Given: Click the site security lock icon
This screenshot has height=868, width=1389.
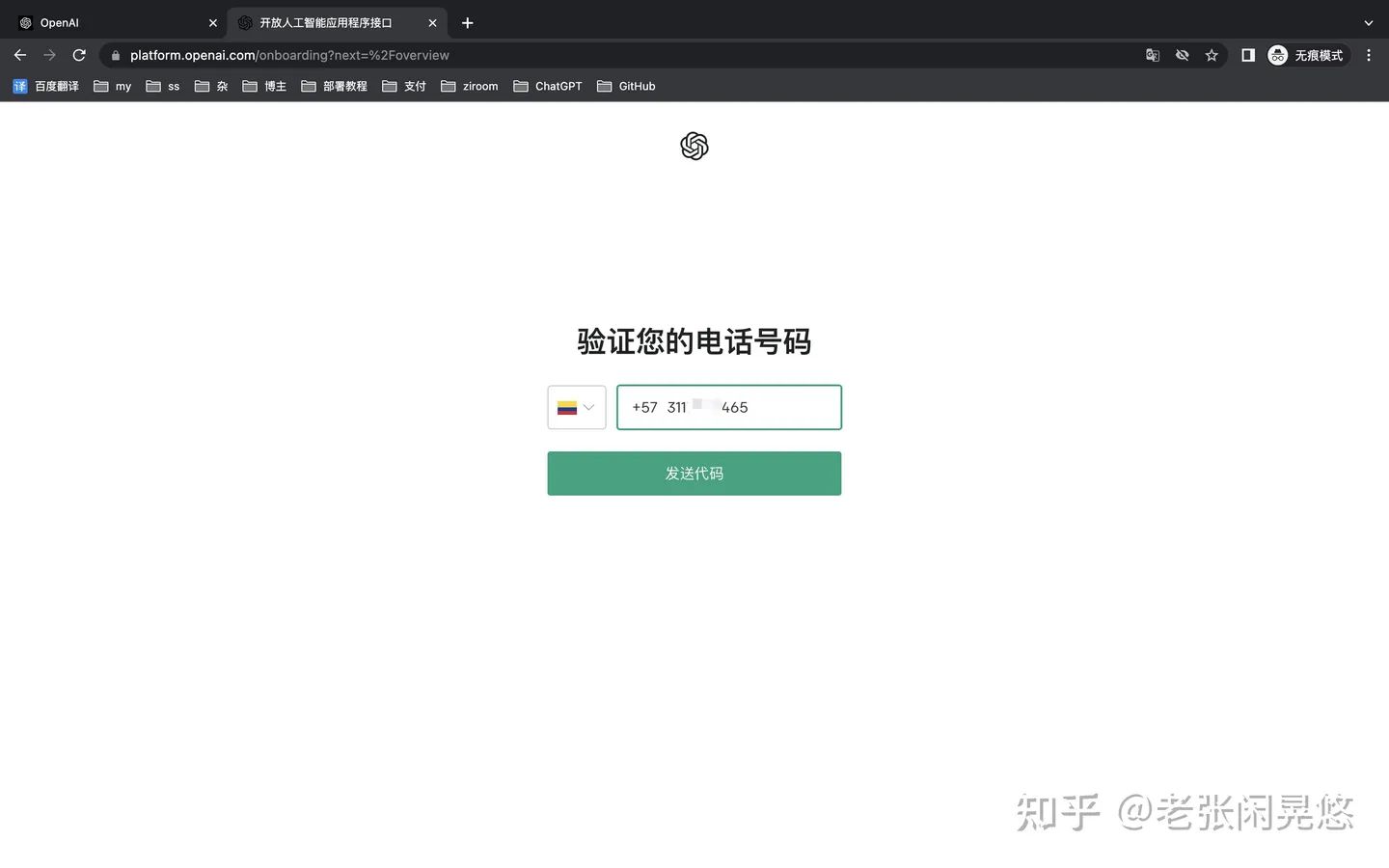Looking at the screenshot, I should 115,55.
